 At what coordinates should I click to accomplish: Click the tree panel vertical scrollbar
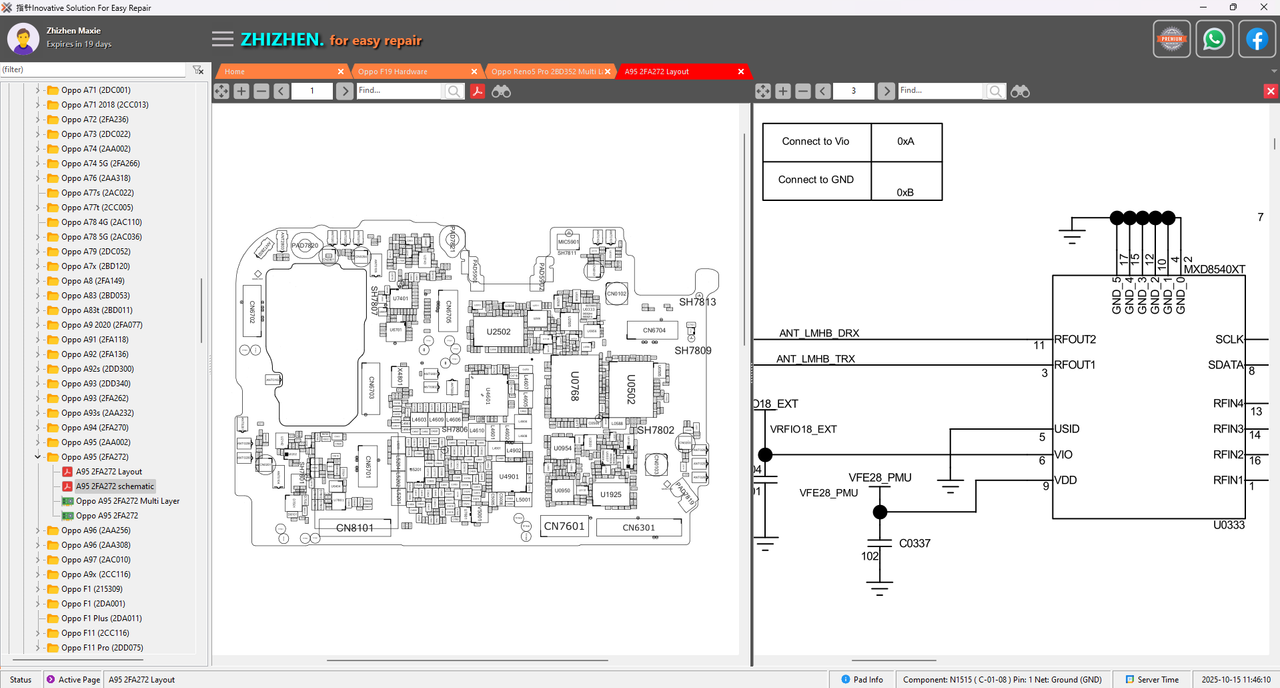click(202, 310)
